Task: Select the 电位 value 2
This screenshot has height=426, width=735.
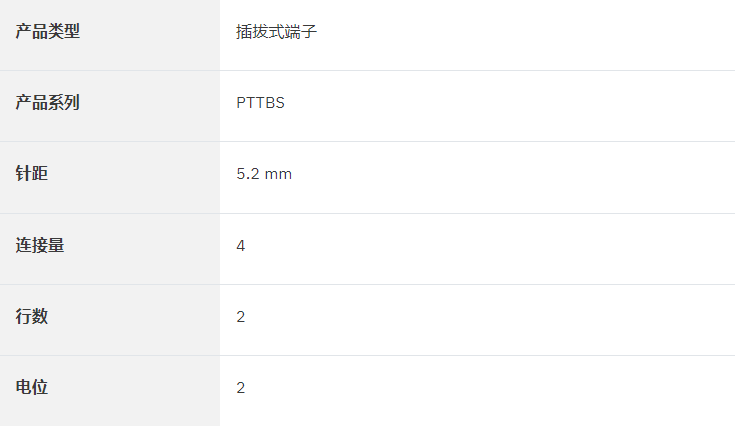Action: pyautogui.click(x=240, y=388)
